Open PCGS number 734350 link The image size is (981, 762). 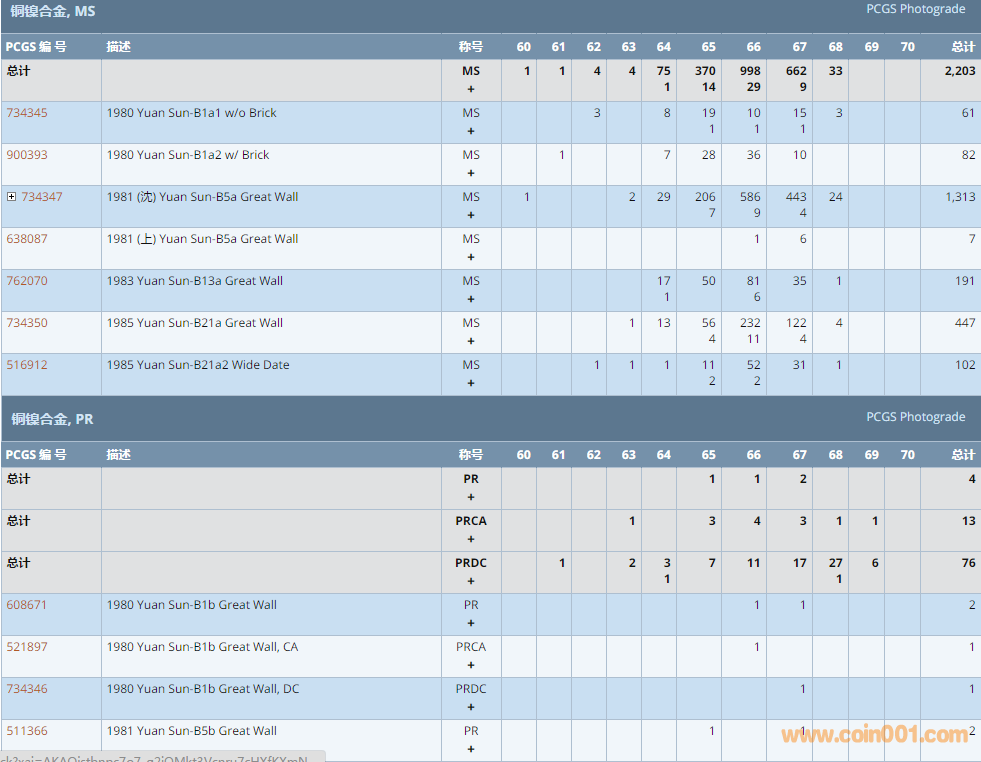tap(27, 323)
